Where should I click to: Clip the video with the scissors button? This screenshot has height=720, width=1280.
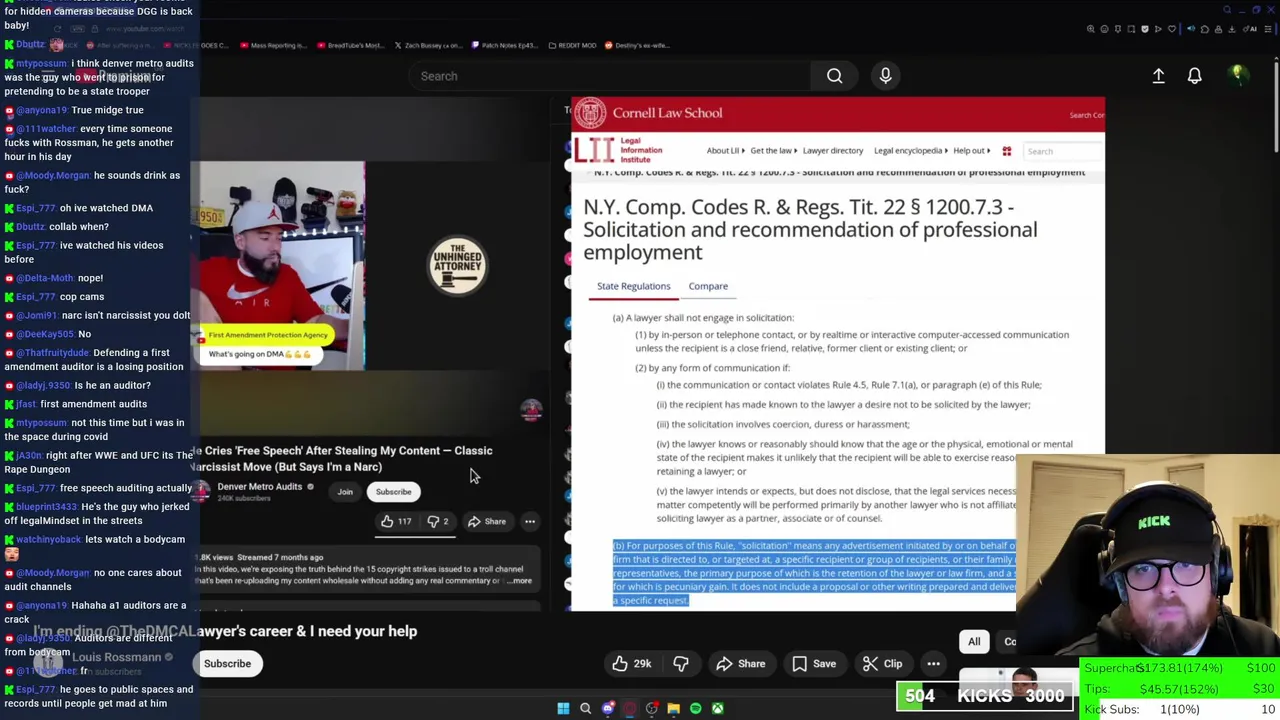883,664
